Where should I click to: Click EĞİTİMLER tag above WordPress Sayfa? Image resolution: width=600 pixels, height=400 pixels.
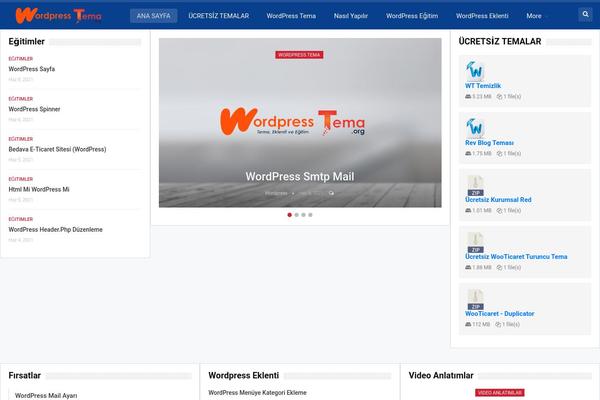coord(21,59)
